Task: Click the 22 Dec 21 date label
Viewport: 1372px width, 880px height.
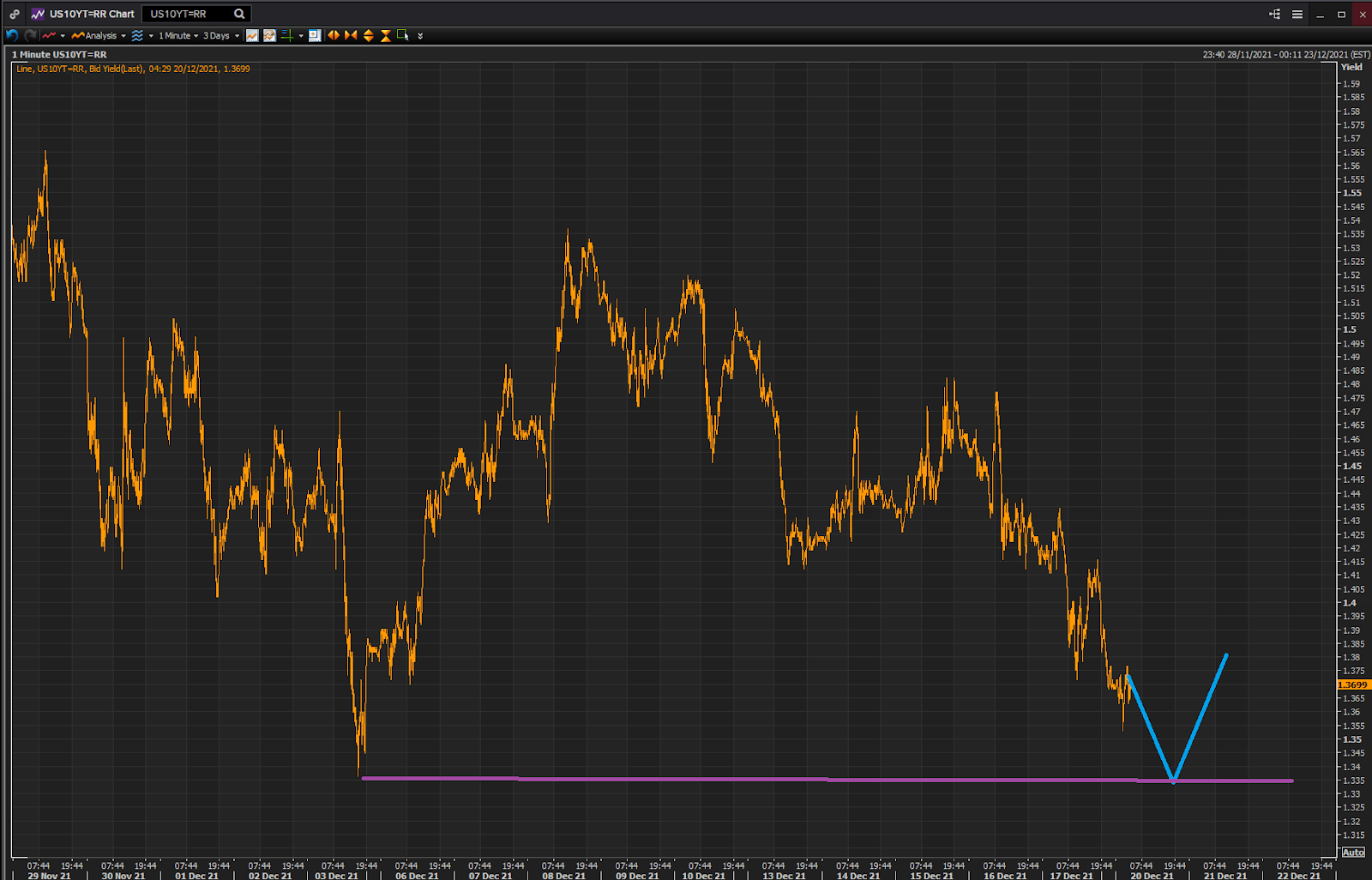Action: pos(1299,876)
